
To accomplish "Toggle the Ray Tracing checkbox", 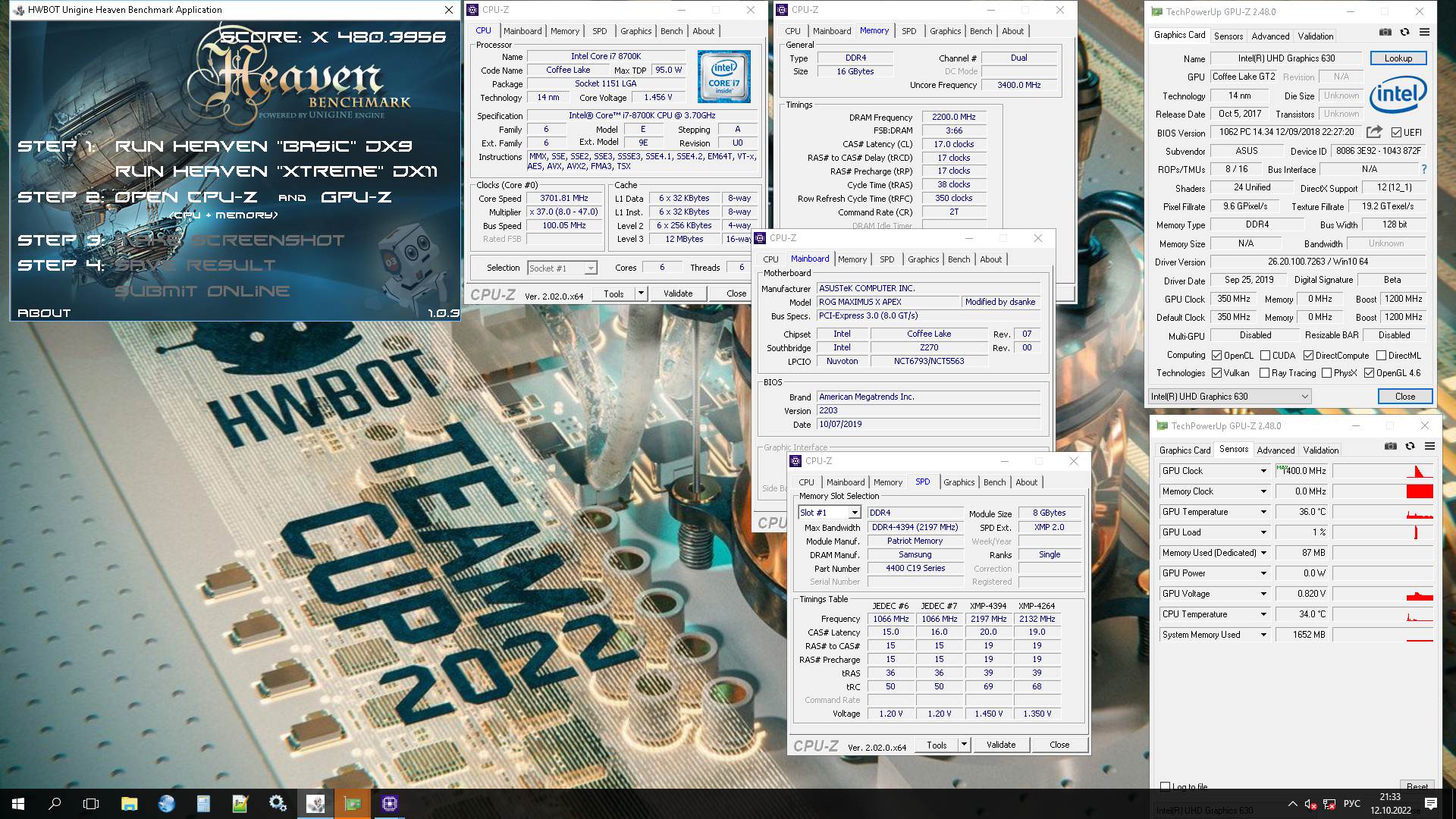I will coord(1264,372).
